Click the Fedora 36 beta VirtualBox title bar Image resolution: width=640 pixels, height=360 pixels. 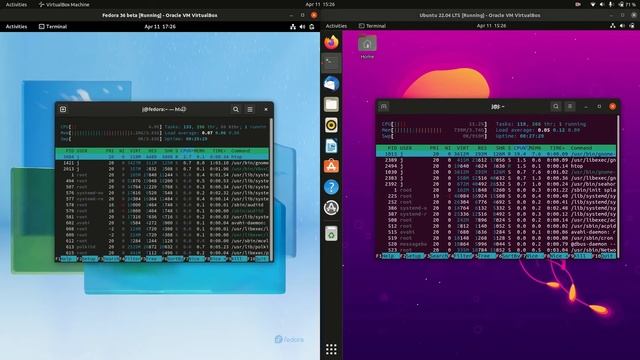pyautogui.click(x=160, y=15)
